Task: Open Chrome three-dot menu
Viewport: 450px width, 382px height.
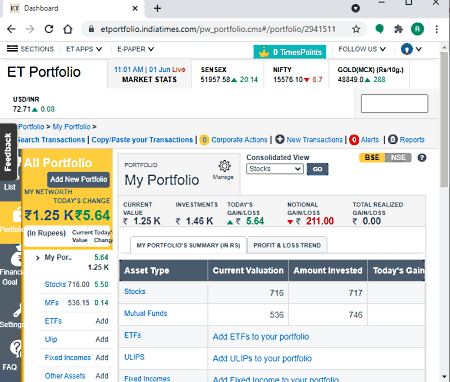Action: point(436,29)
